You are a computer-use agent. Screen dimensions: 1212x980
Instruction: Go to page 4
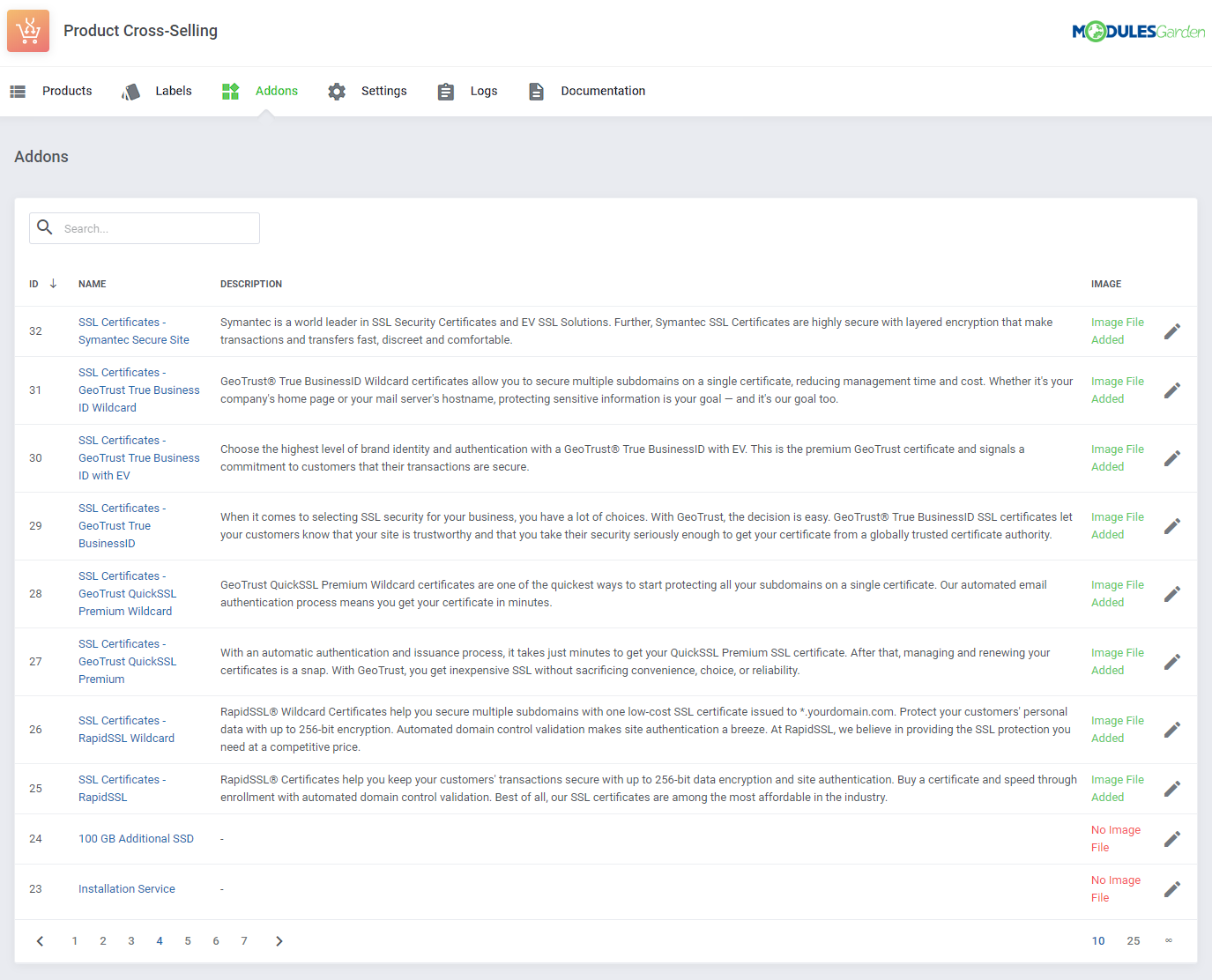(160, 941)
